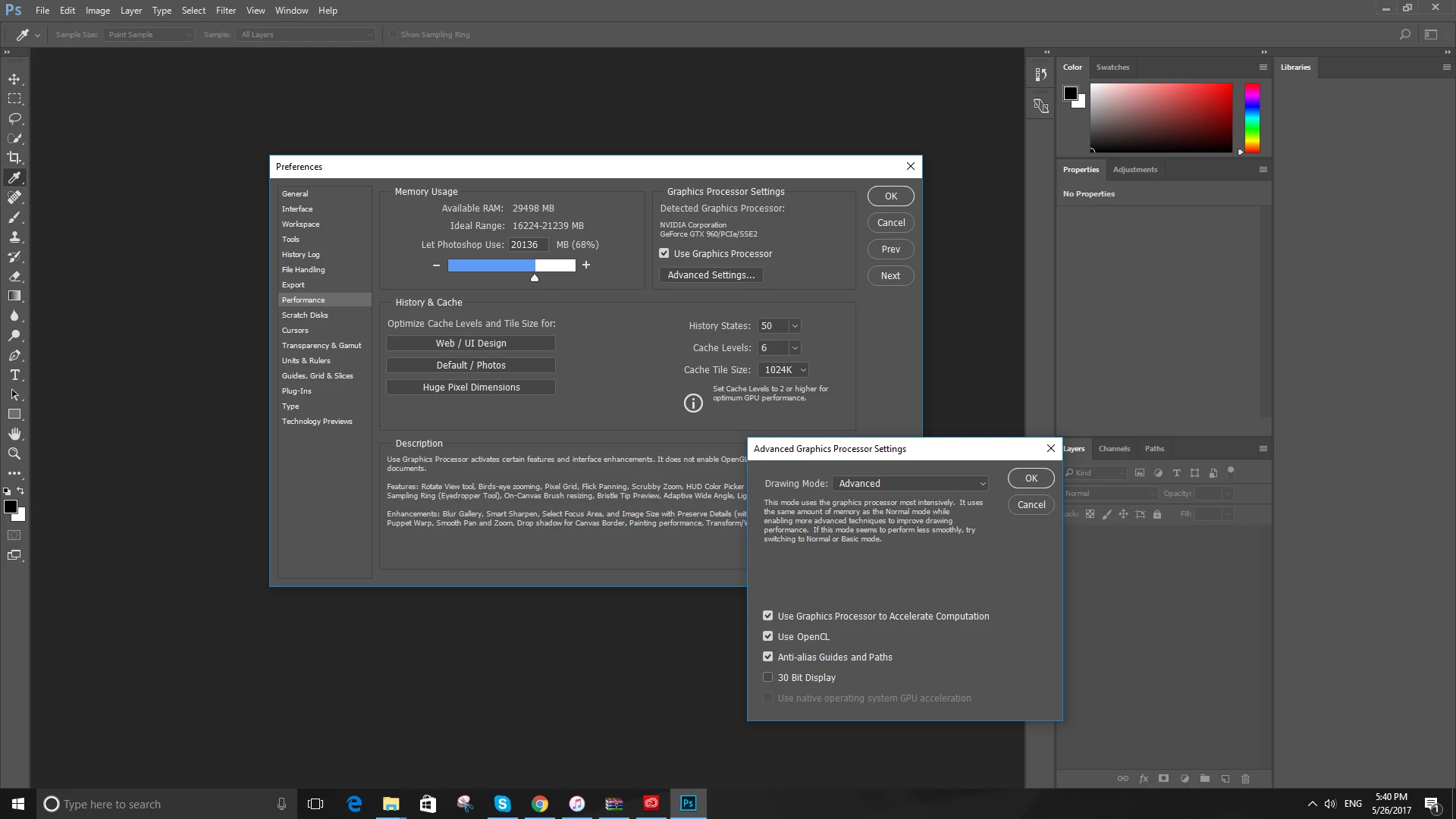Viewport: 1456px width, 819px height.
Task: Open the Filter menu
Action: pos(225,11)
